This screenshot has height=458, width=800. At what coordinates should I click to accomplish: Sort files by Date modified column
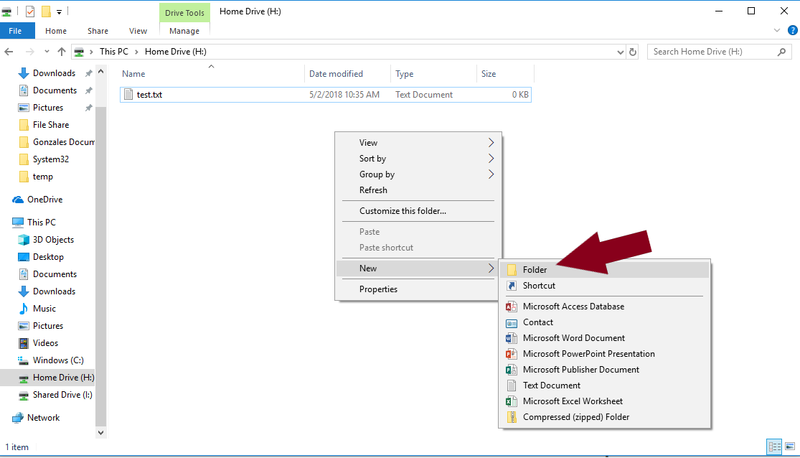[x=336, y=74]
